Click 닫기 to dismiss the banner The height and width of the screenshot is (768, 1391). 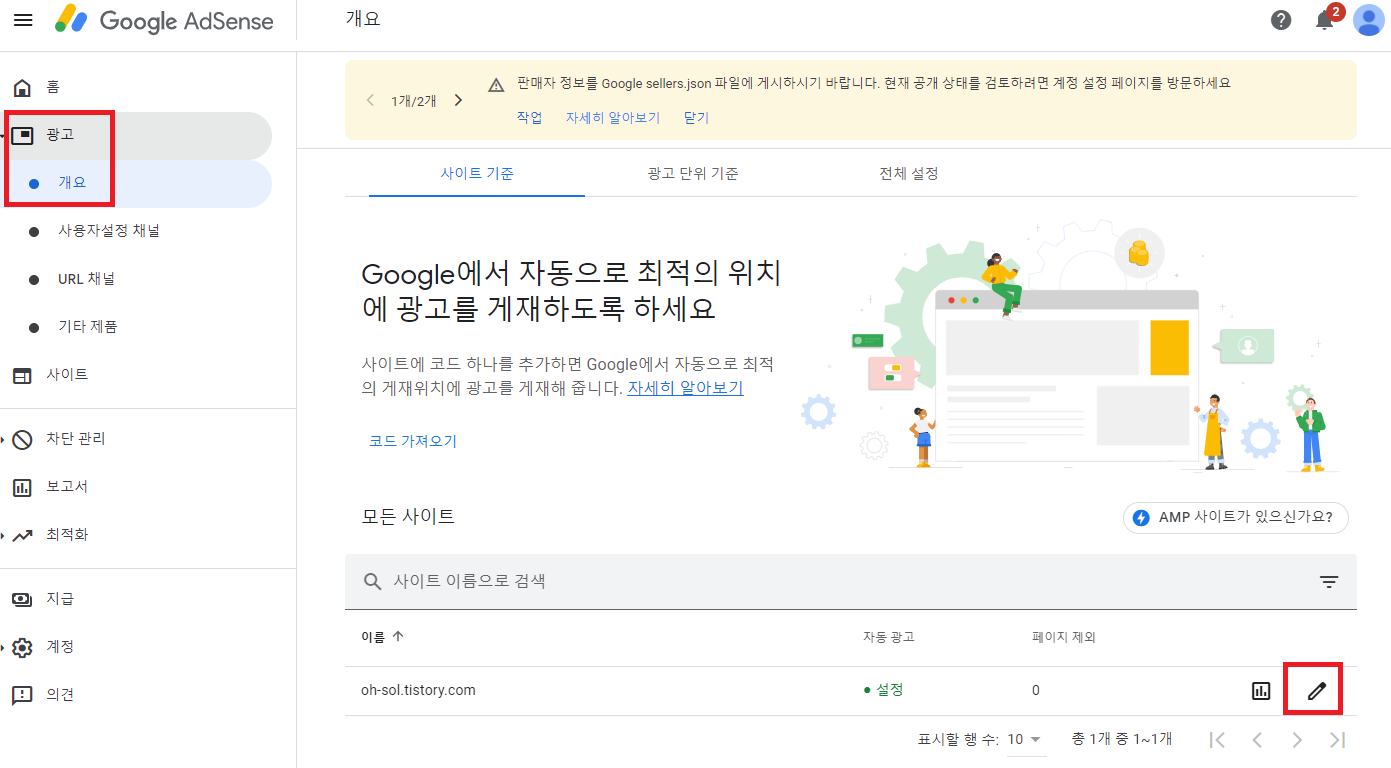point(696,117)
